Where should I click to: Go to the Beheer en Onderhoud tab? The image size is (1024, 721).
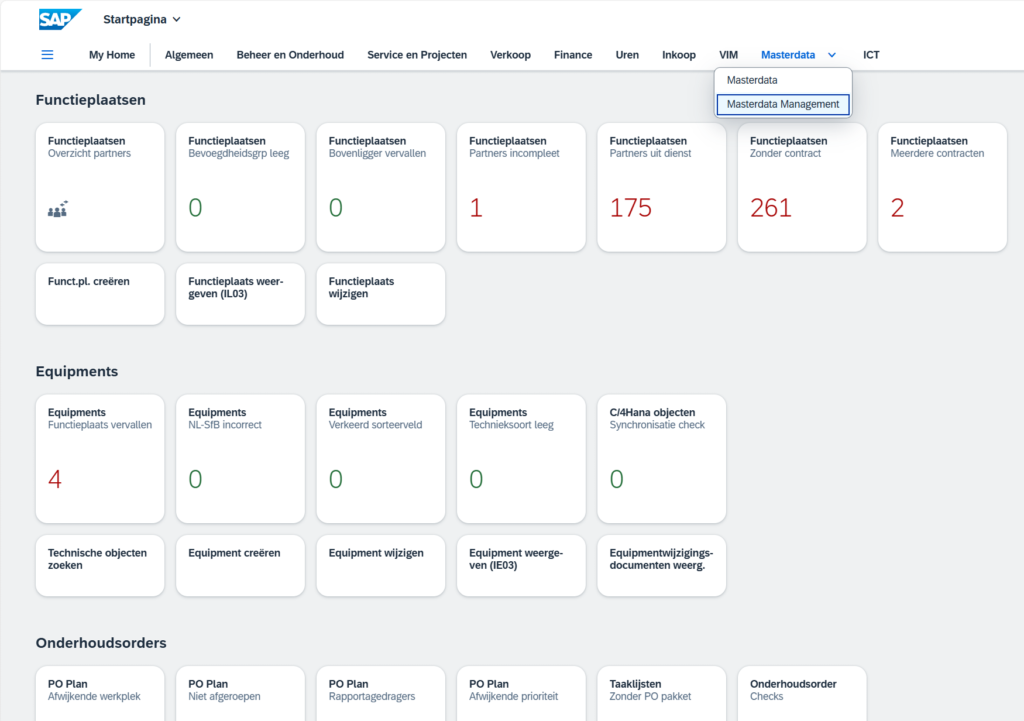tap(290, 55)
